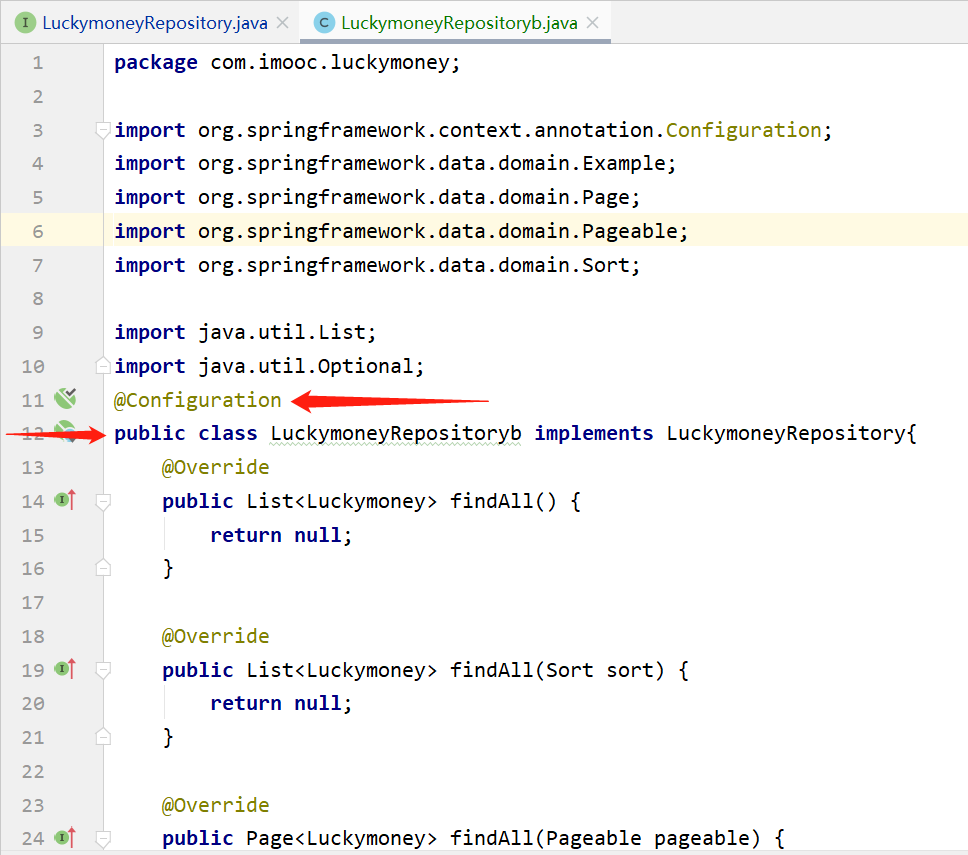Collapse the findAll(Sort sort) method at line 19
The image size is (968, 855).
tap(103, 670)
